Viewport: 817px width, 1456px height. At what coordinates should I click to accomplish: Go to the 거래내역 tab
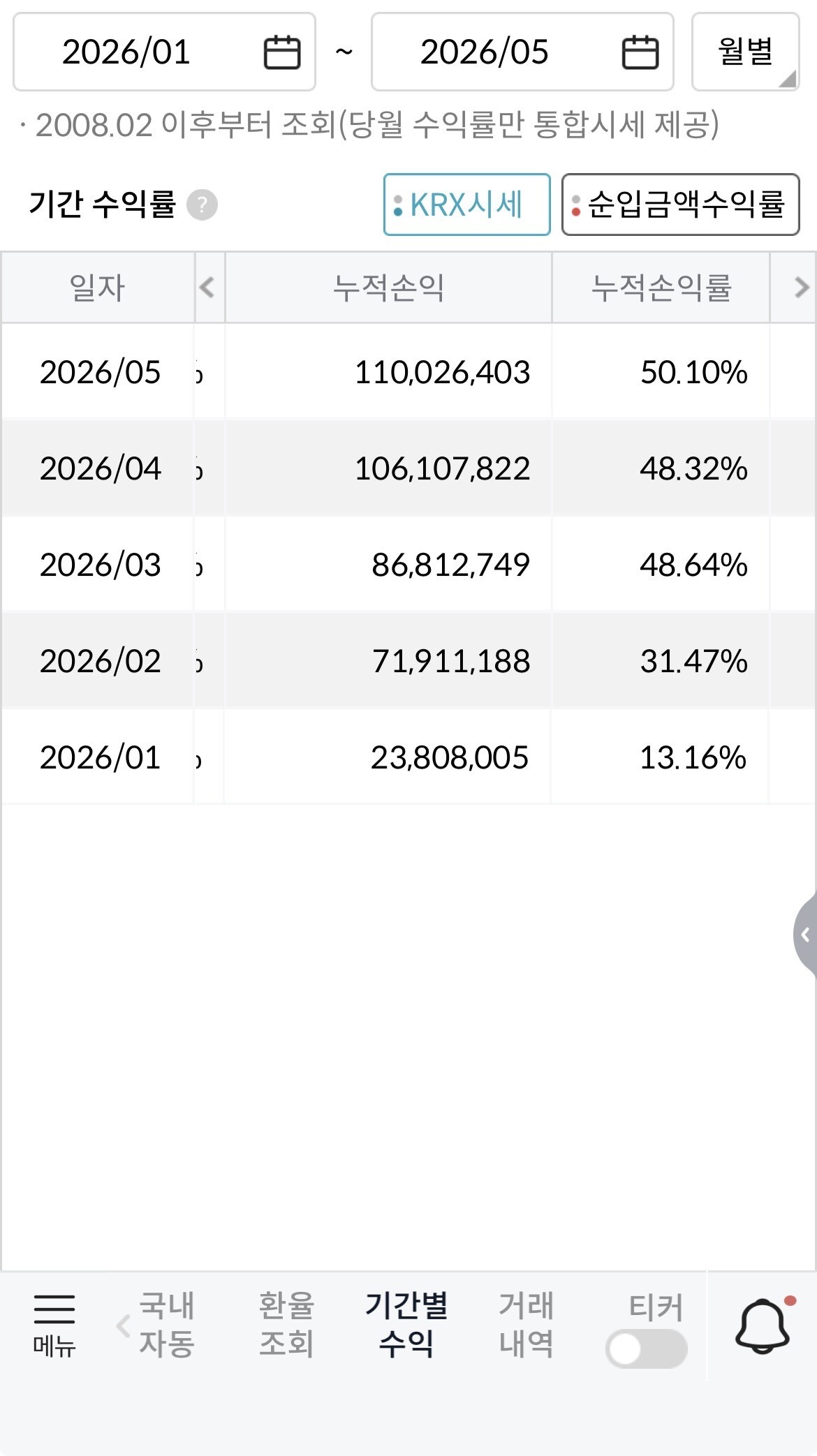tap(526, 1325)
